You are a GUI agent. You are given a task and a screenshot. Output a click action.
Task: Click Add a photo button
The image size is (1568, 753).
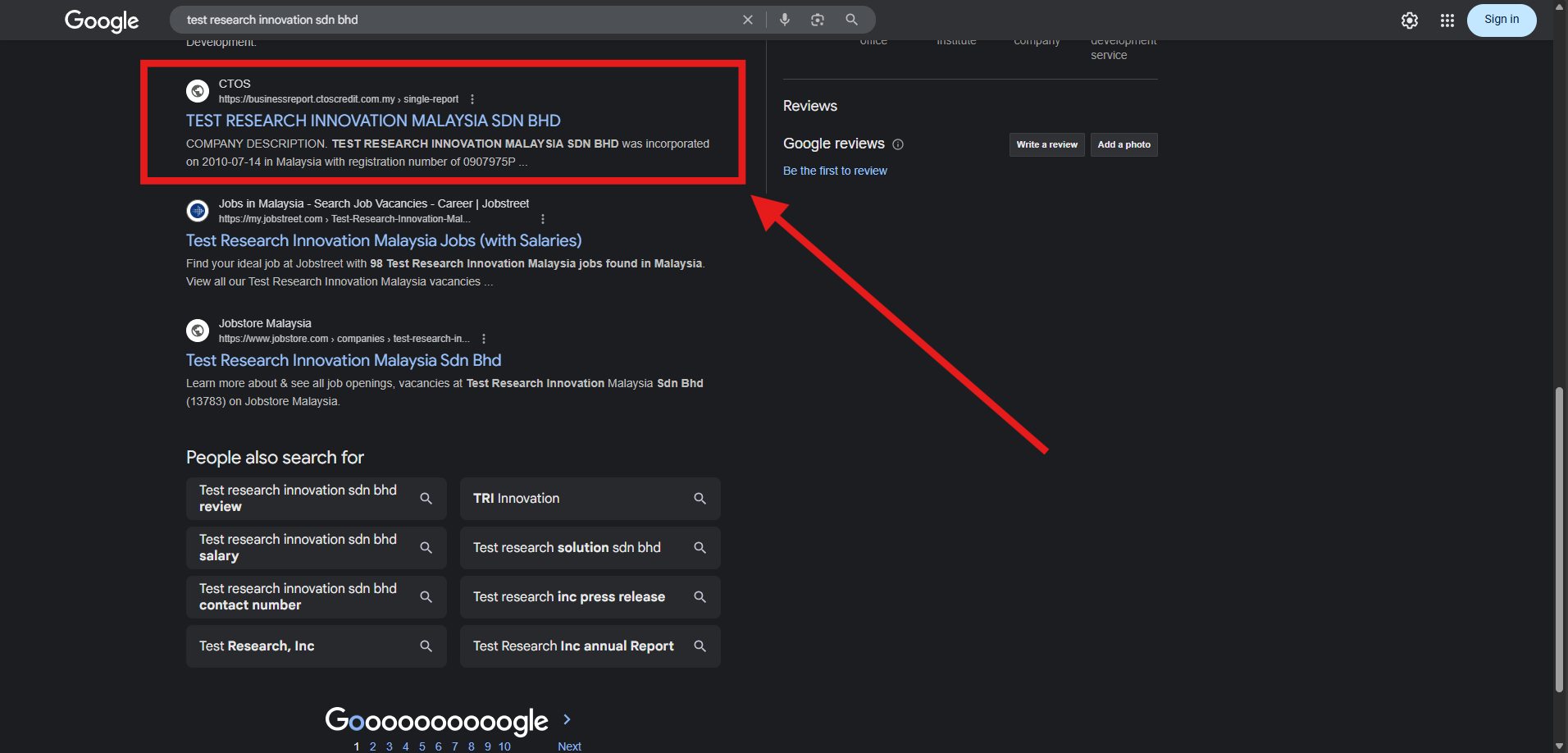coord(1124,144)
